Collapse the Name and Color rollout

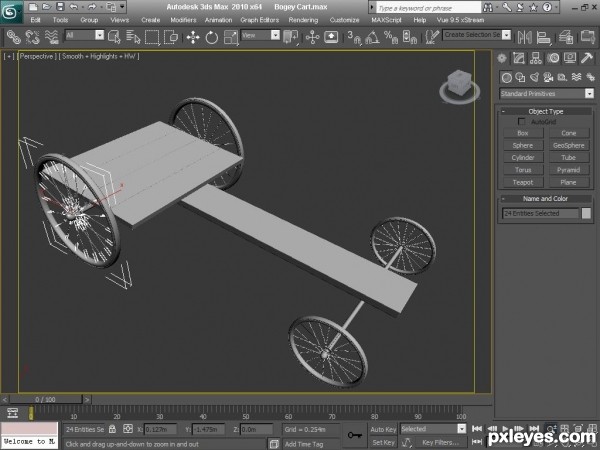tap(546, 199)
